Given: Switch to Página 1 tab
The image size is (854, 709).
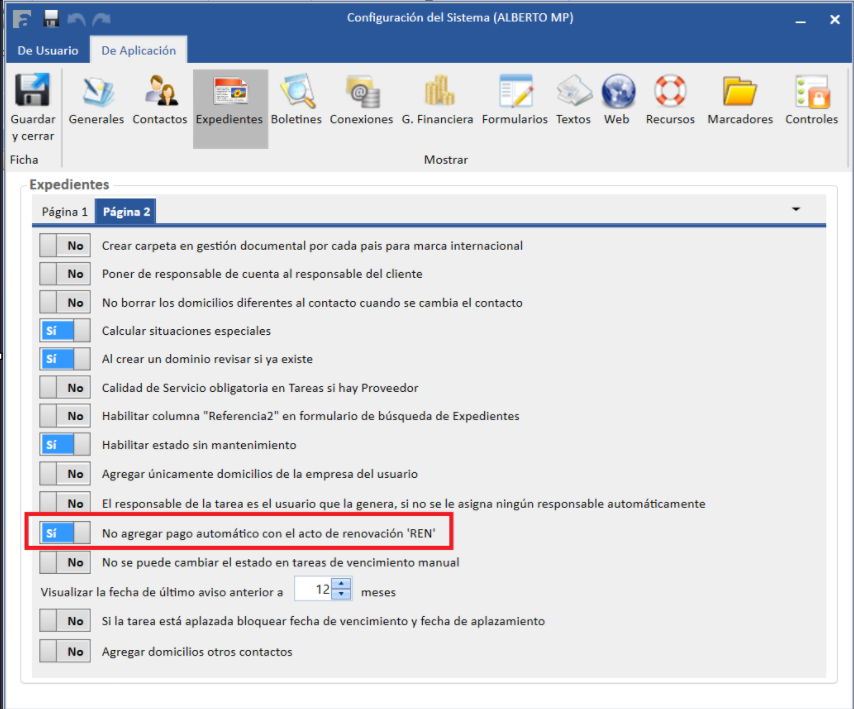Looking at the screenshot, I should point(64,212).
